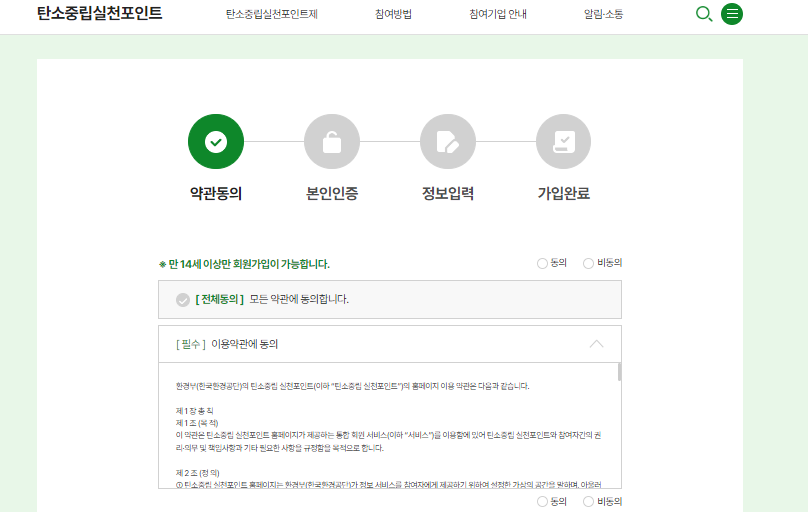Open the search magnifier icon
This screenshot has width=808, height=512.
pos(704,14)
